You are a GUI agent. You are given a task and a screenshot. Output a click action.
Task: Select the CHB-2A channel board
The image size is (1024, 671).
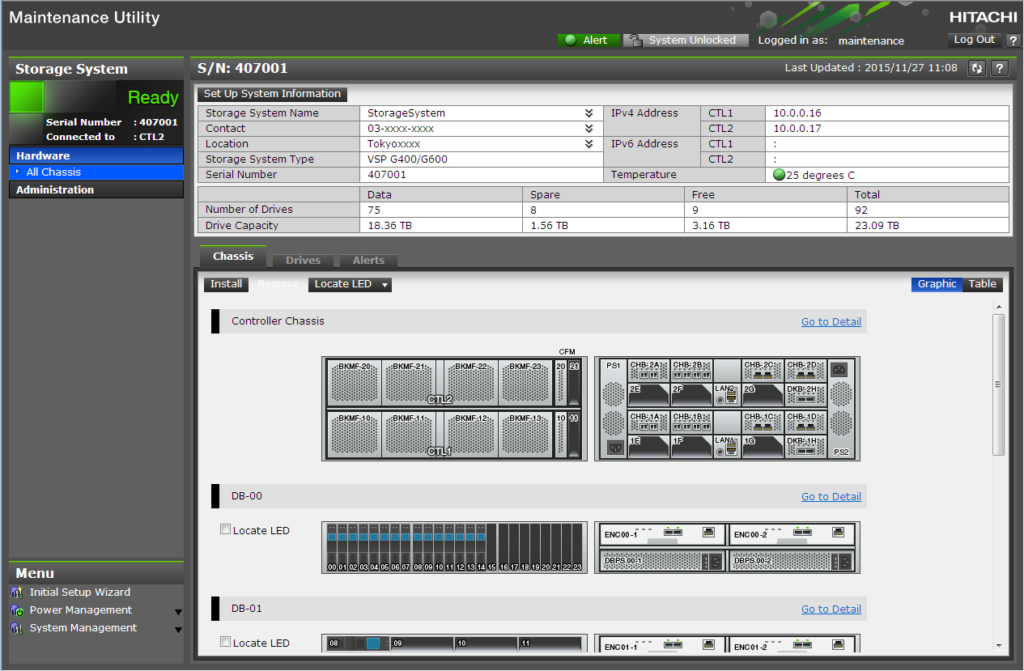648,370
